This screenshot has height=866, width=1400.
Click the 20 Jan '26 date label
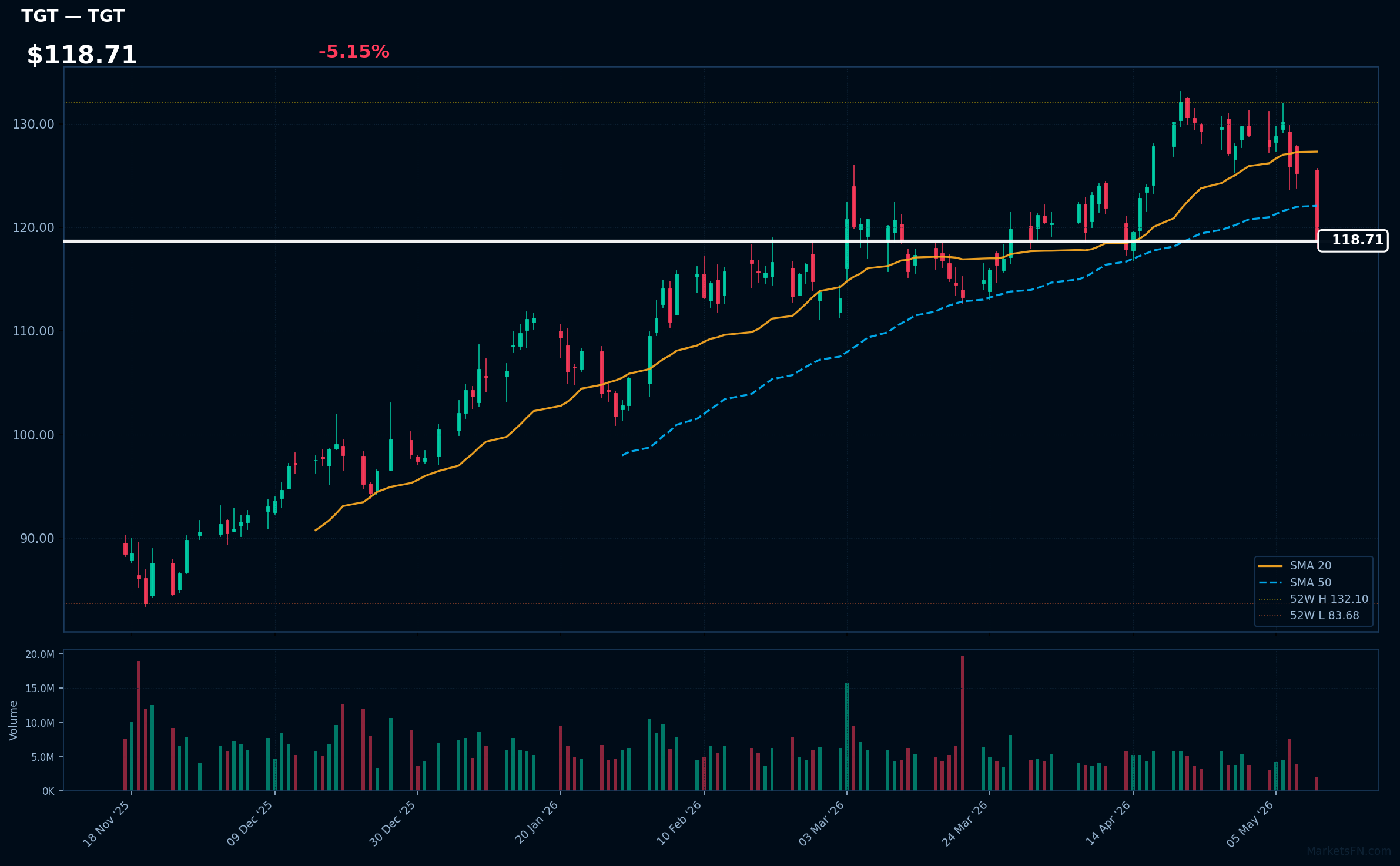(x=536, y=824)
